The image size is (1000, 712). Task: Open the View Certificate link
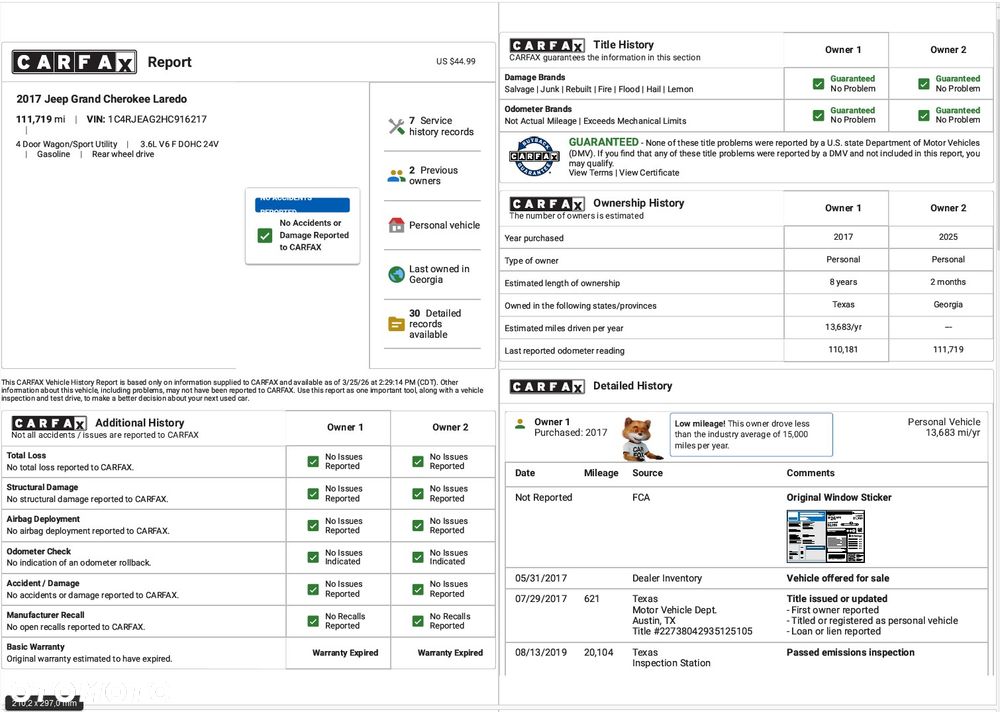tap(649, 173)
